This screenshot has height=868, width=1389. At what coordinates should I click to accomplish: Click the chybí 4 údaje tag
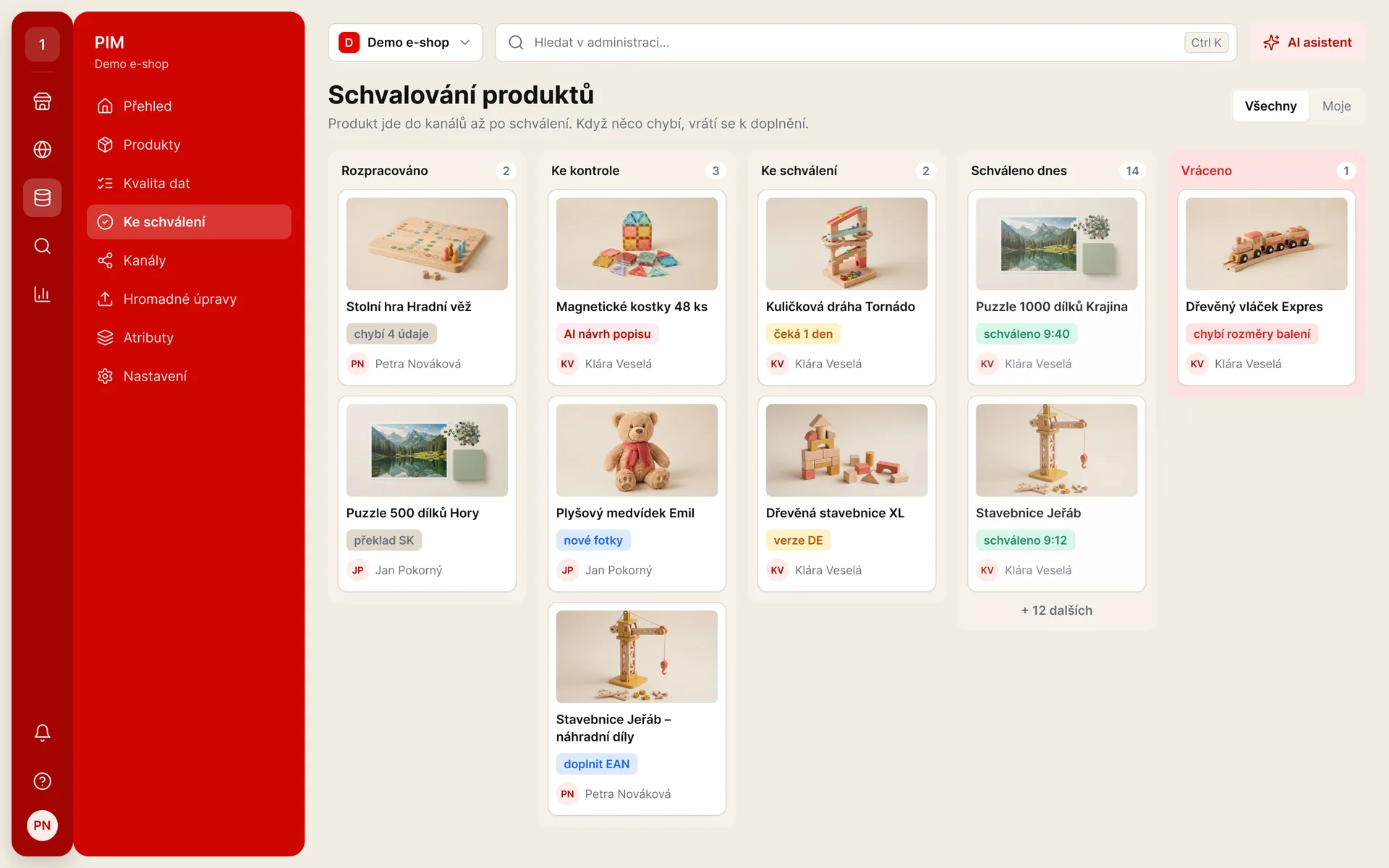pyautogui.click(x=391, y=334)
